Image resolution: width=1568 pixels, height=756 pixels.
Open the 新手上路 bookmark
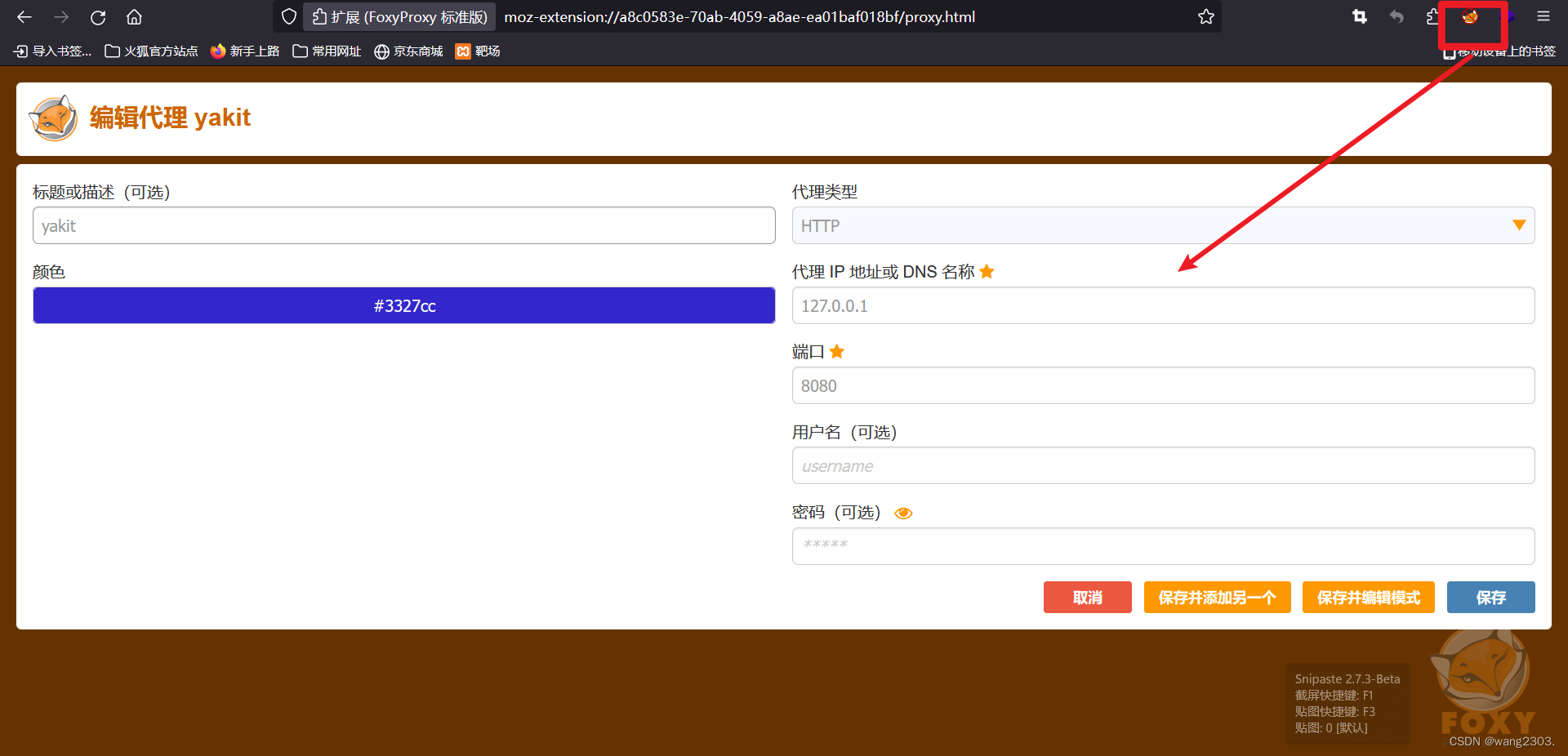(x=245, y=51)
